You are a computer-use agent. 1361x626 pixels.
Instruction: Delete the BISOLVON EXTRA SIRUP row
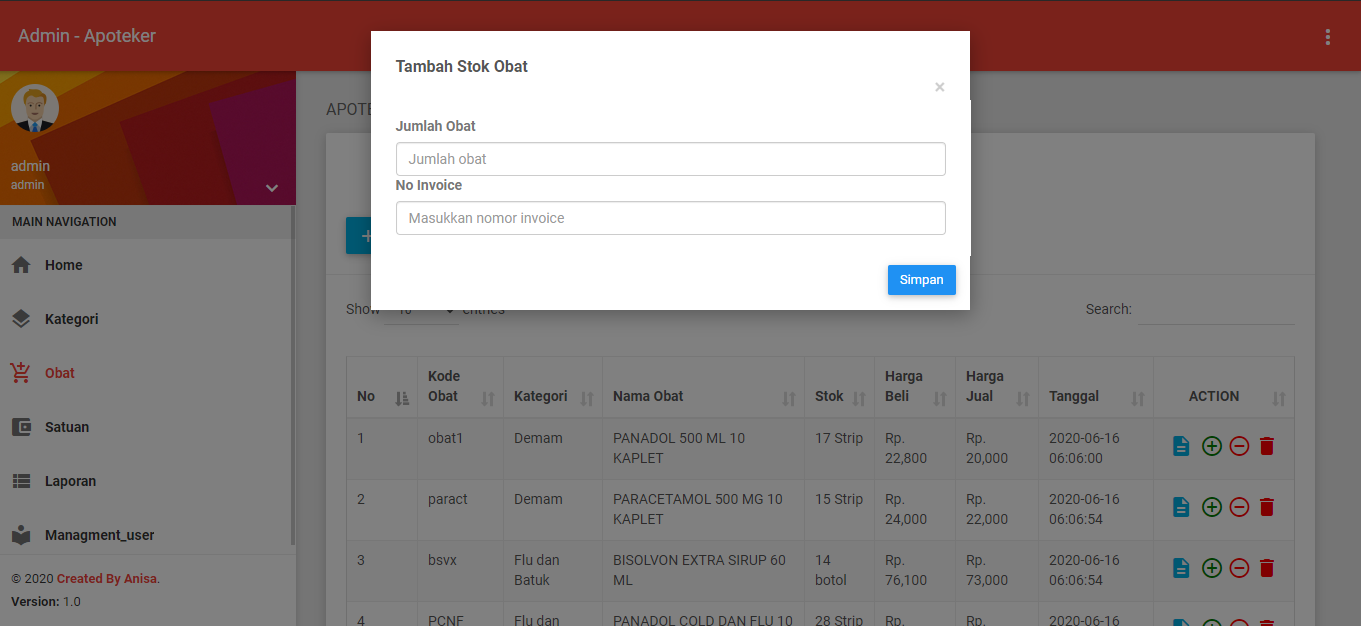tap(1267, 568)
